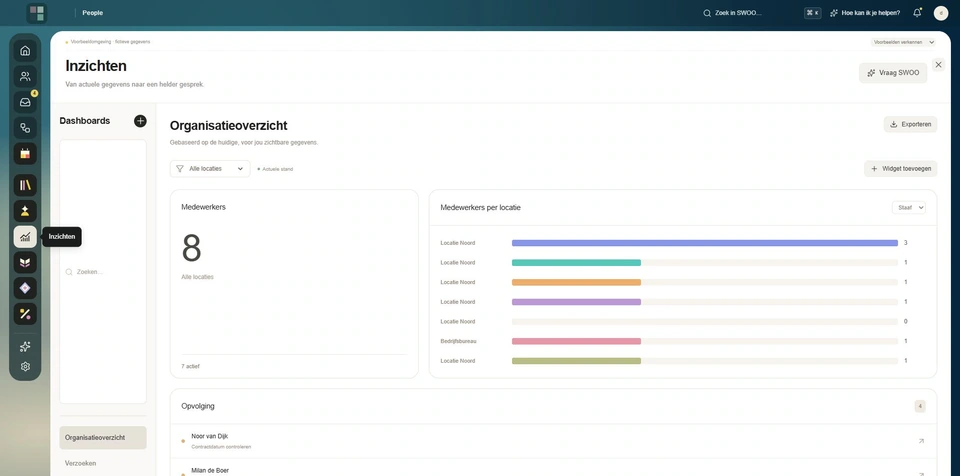Click the ⌘K shortcut badge
The image size is (960, 476).
pos(812,13)
